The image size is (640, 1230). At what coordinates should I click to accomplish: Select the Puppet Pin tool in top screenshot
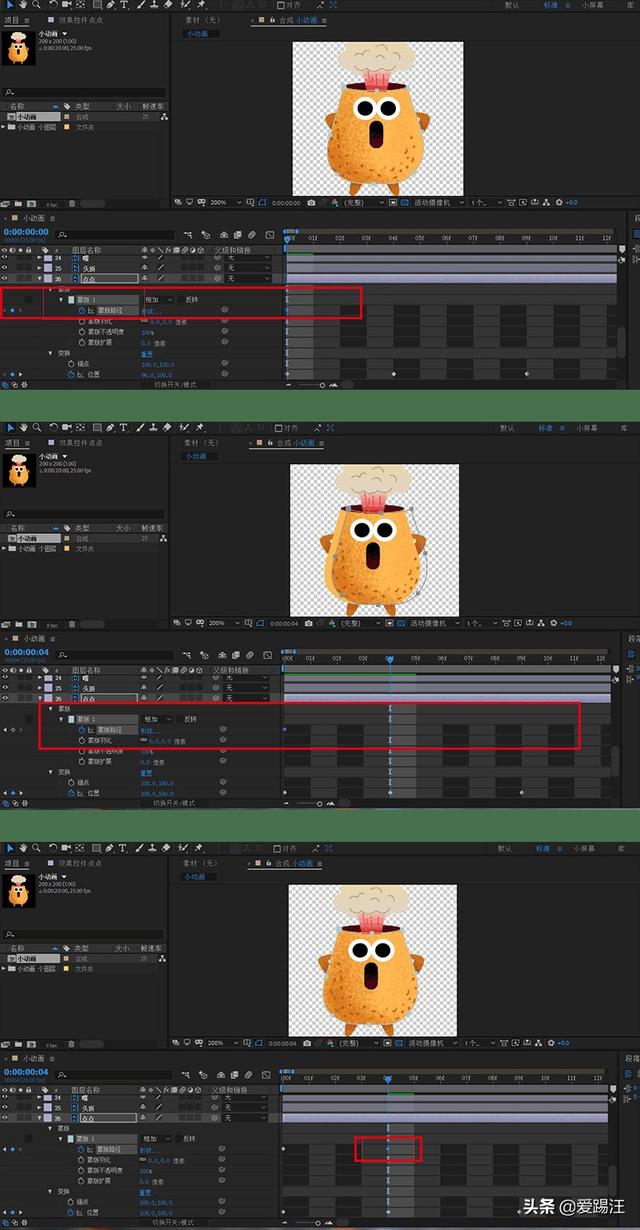tap(200, 6)
